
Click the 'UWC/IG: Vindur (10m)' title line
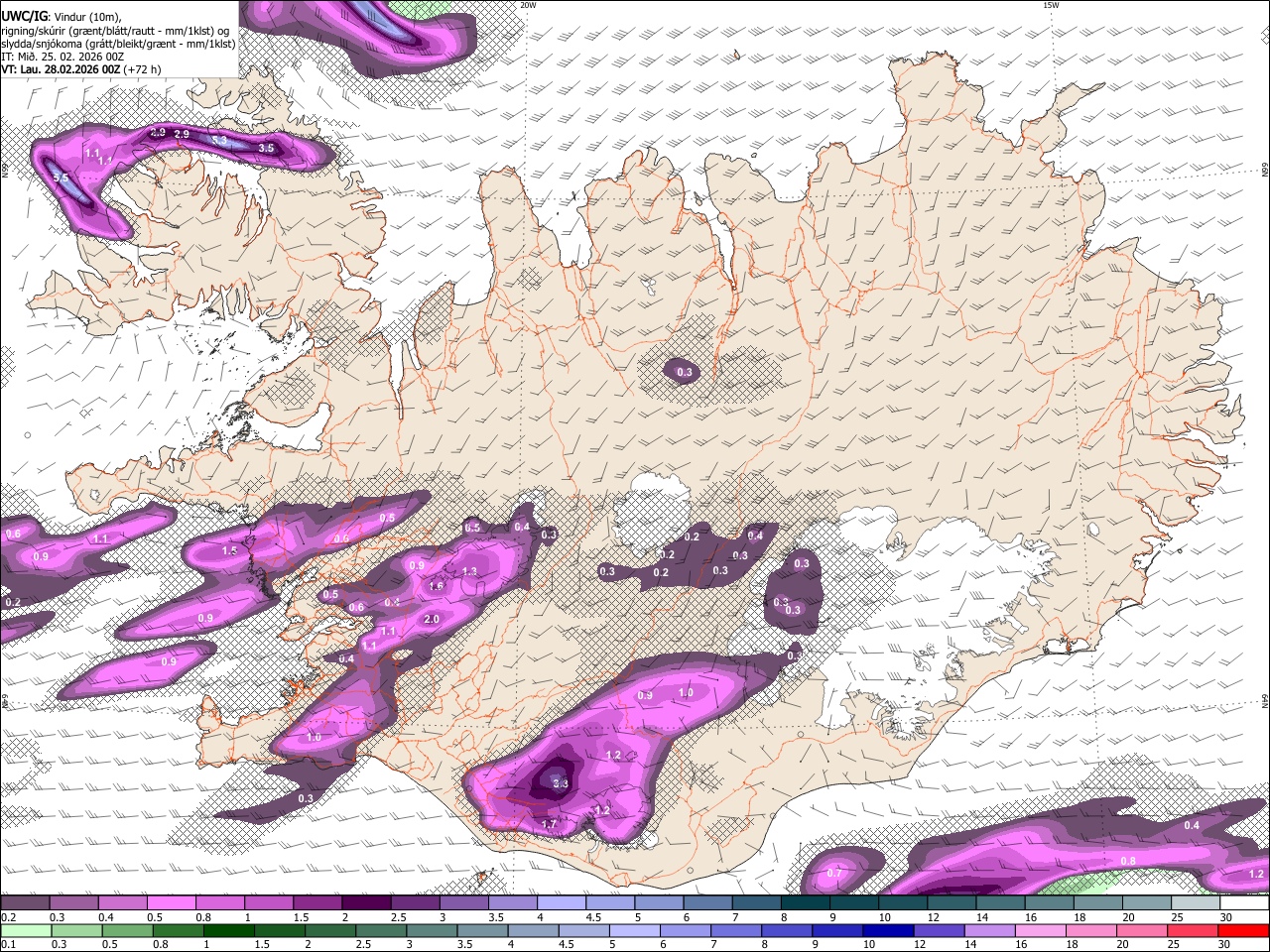[61, 16]
